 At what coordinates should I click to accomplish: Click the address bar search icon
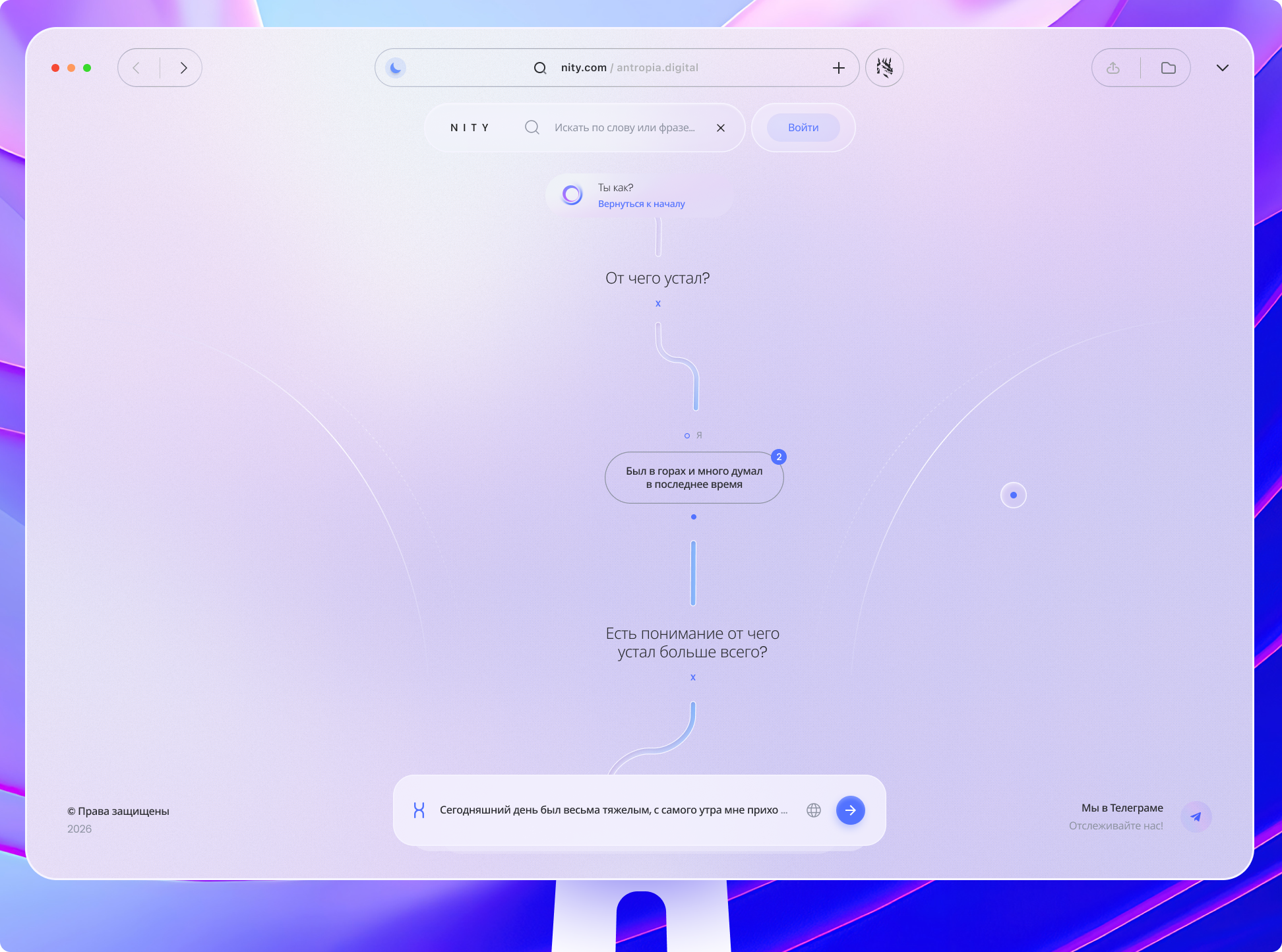point(540,68)
